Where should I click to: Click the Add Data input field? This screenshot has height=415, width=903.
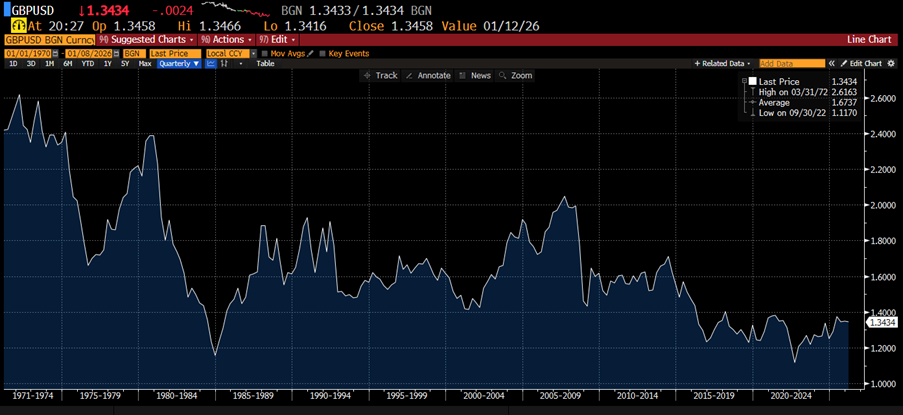(792, 63)
